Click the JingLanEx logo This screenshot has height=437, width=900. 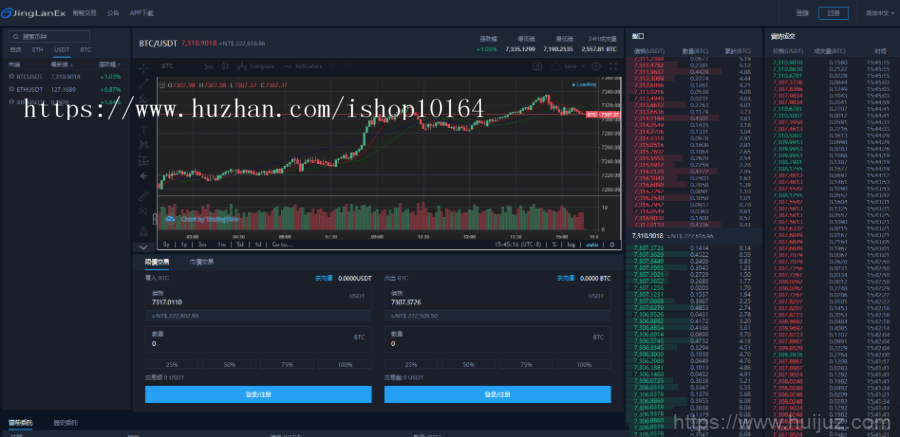click(33, 13)
